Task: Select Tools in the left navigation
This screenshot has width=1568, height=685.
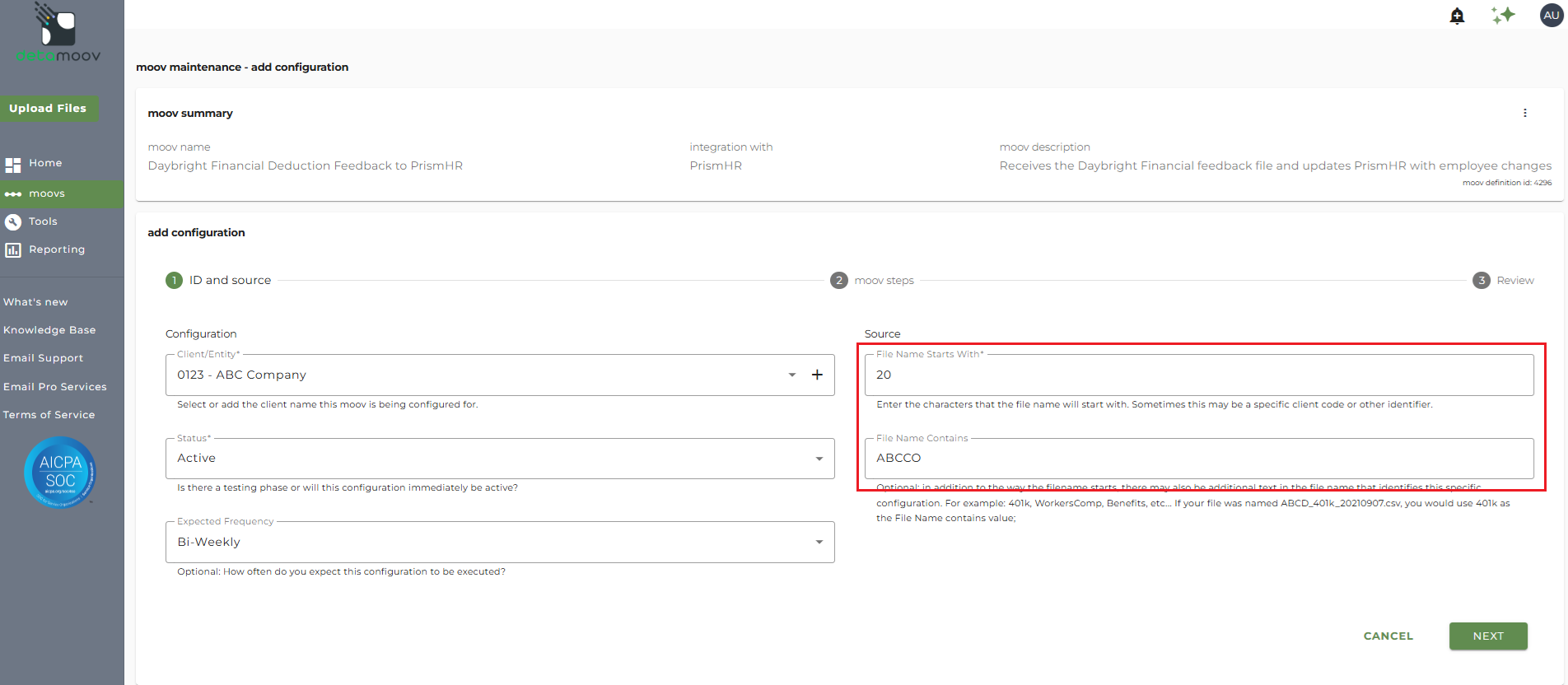Action: (x=43, y=221)
